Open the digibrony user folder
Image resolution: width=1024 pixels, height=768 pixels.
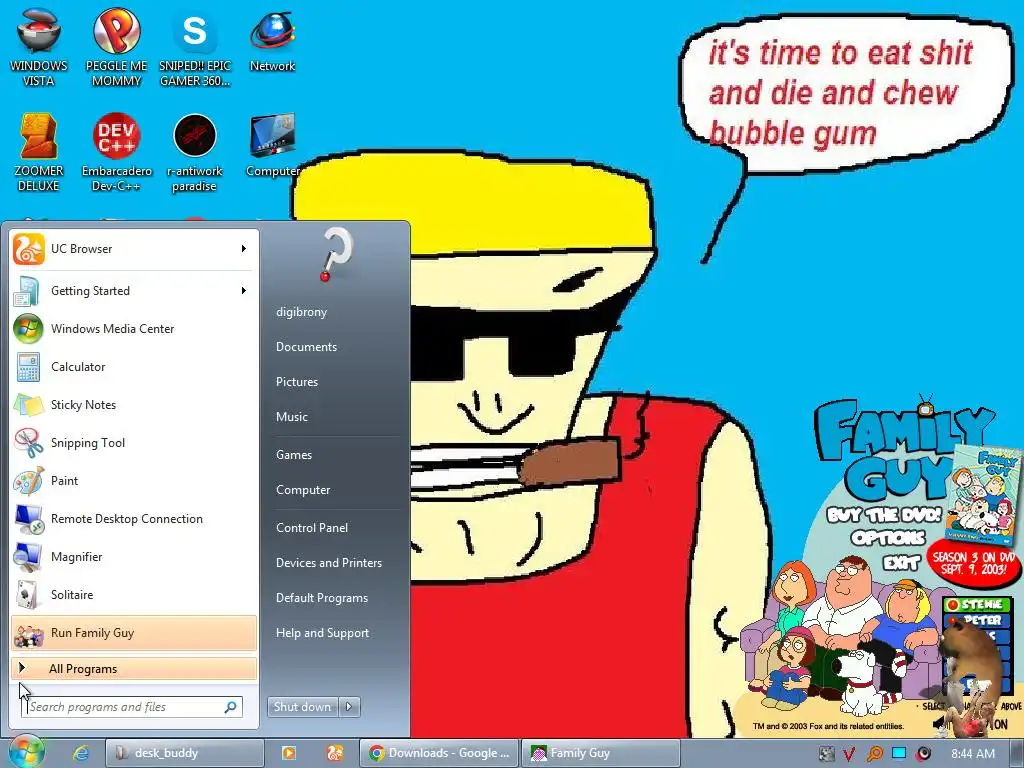click(302, 312)
